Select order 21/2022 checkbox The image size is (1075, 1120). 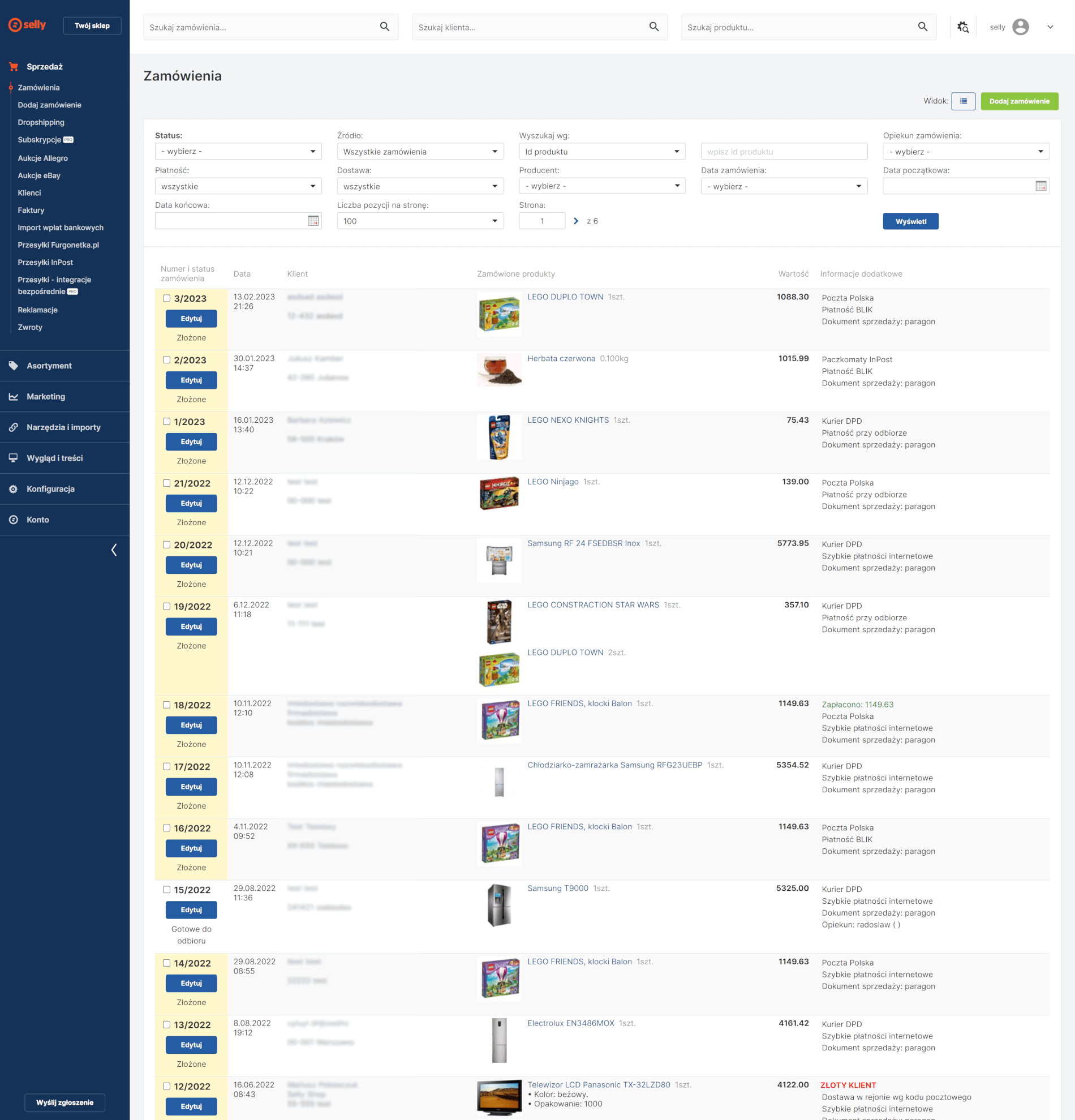[x=167, y=483]
